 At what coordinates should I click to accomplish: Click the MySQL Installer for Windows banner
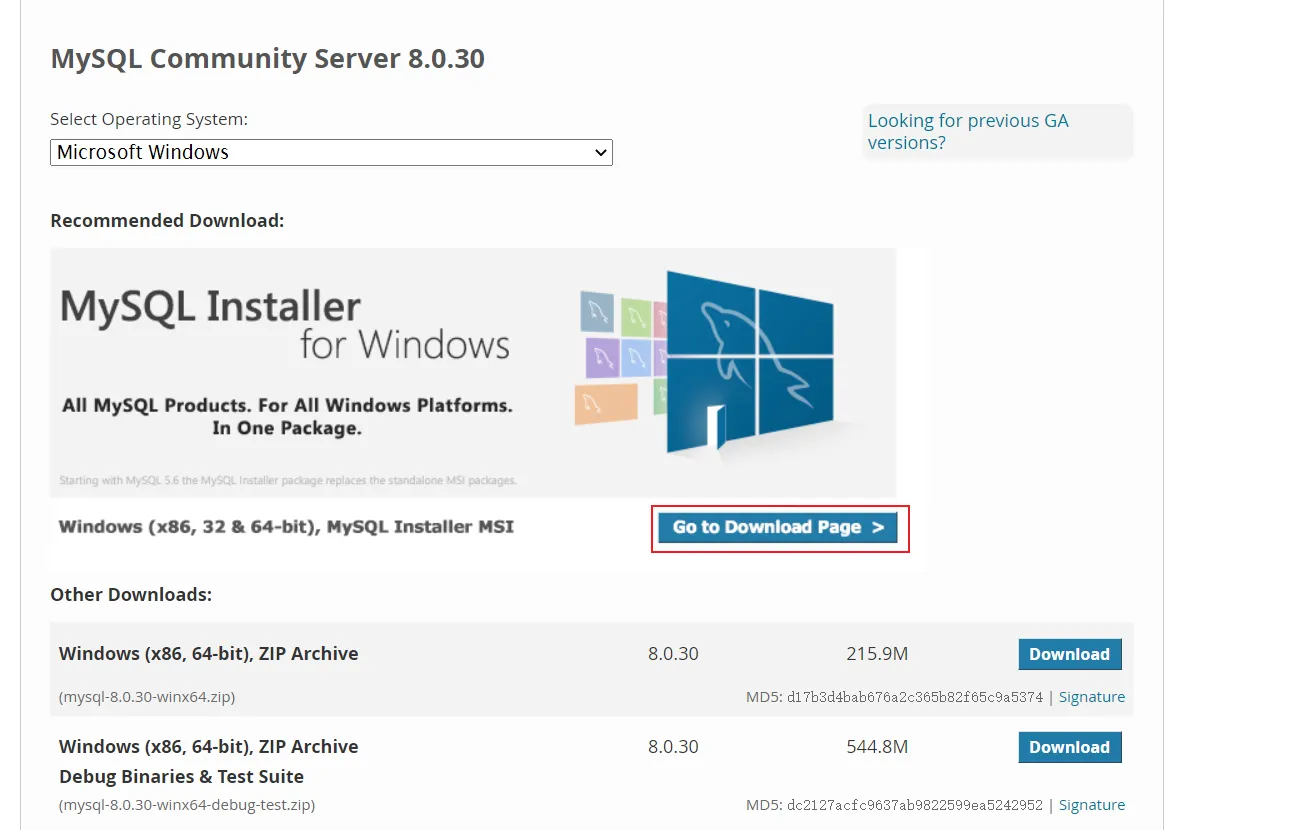(x=473, y=373)
